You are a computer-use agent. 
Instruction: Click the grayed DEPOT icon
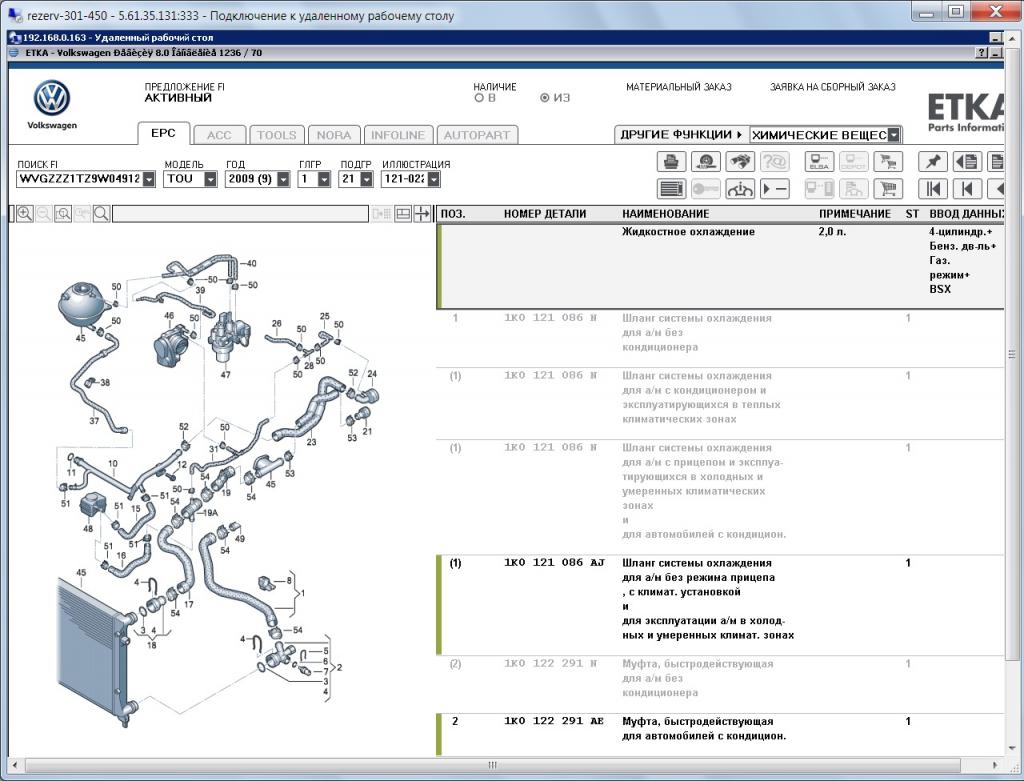click(854, 161)
